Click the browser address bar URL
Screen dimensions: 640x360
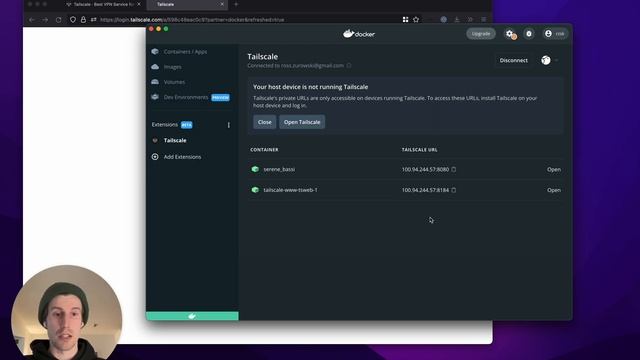[192, 20]
